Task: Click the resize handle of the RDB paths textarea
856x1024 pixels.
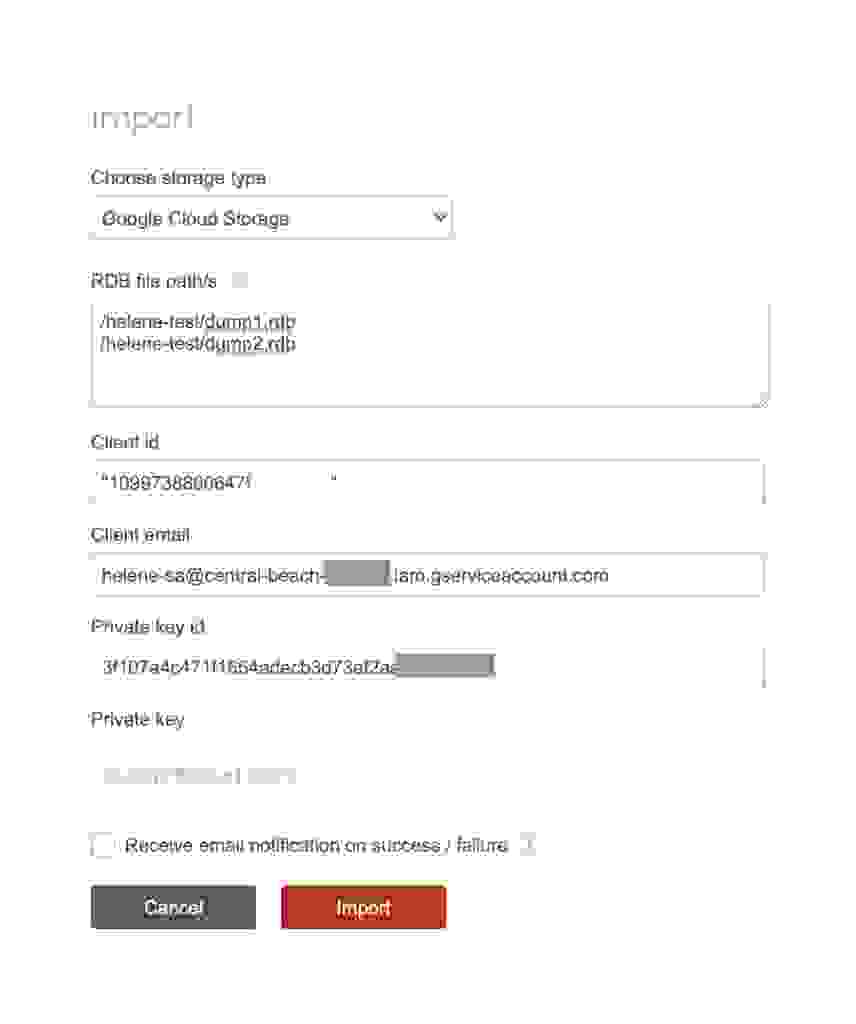Action: (763, 400)
